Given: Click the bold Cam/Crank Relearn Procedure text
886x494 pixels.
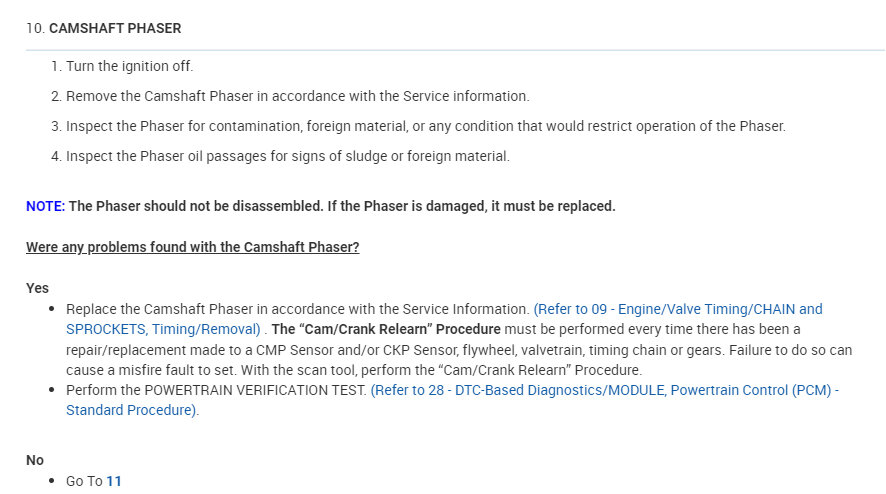Looking at the screenshot, I should (x=386, y=329).
